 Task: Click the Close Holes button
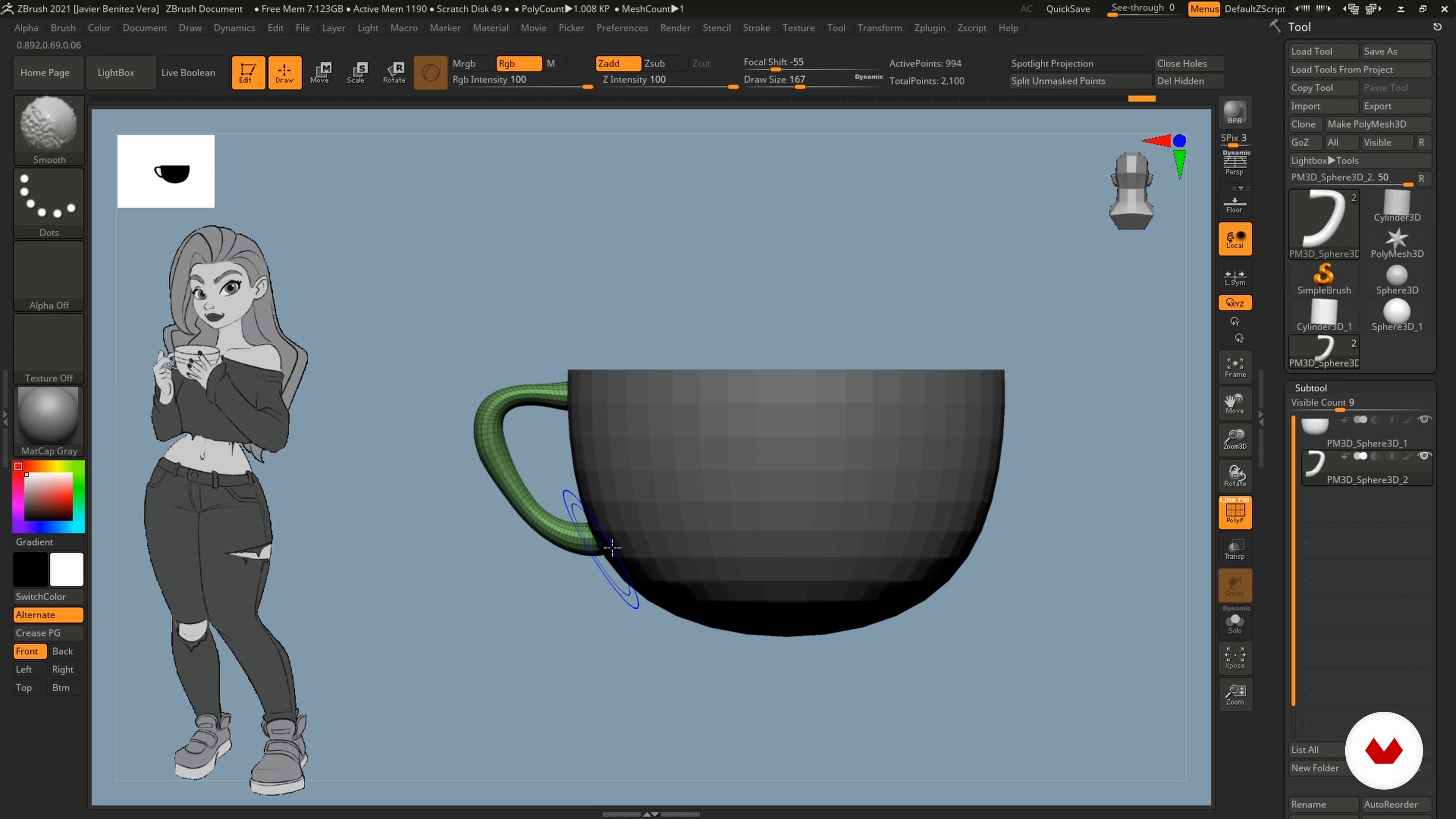(x=1182, y=63)
